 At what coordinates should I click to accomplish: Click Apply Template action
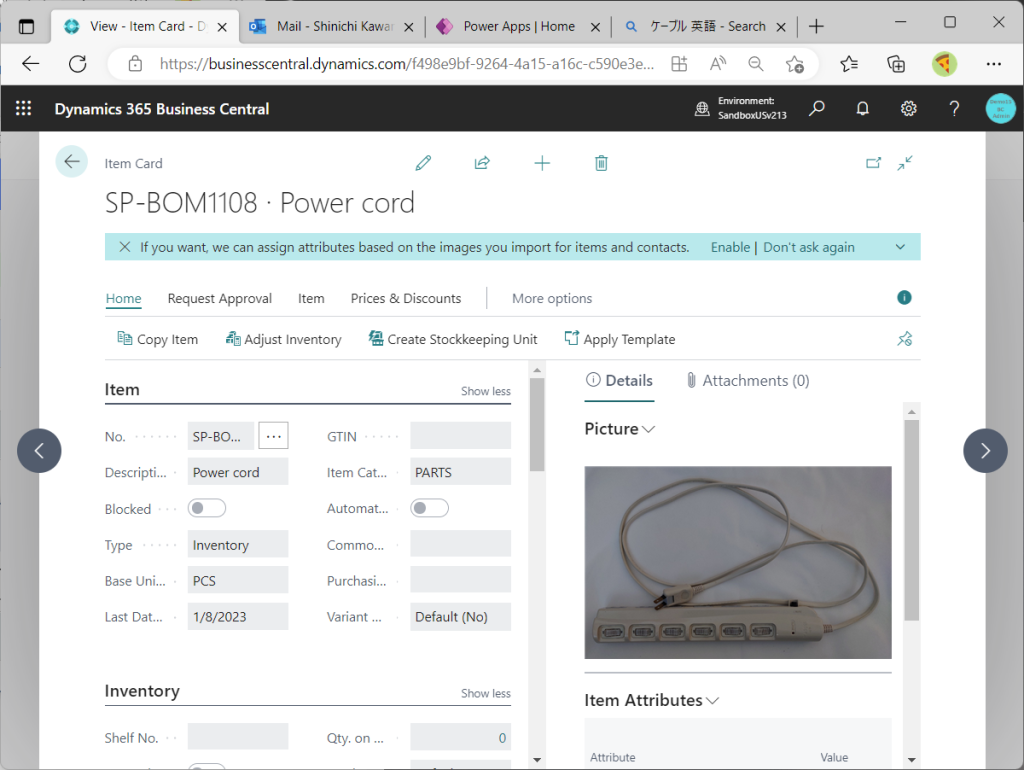click(620, 339)
